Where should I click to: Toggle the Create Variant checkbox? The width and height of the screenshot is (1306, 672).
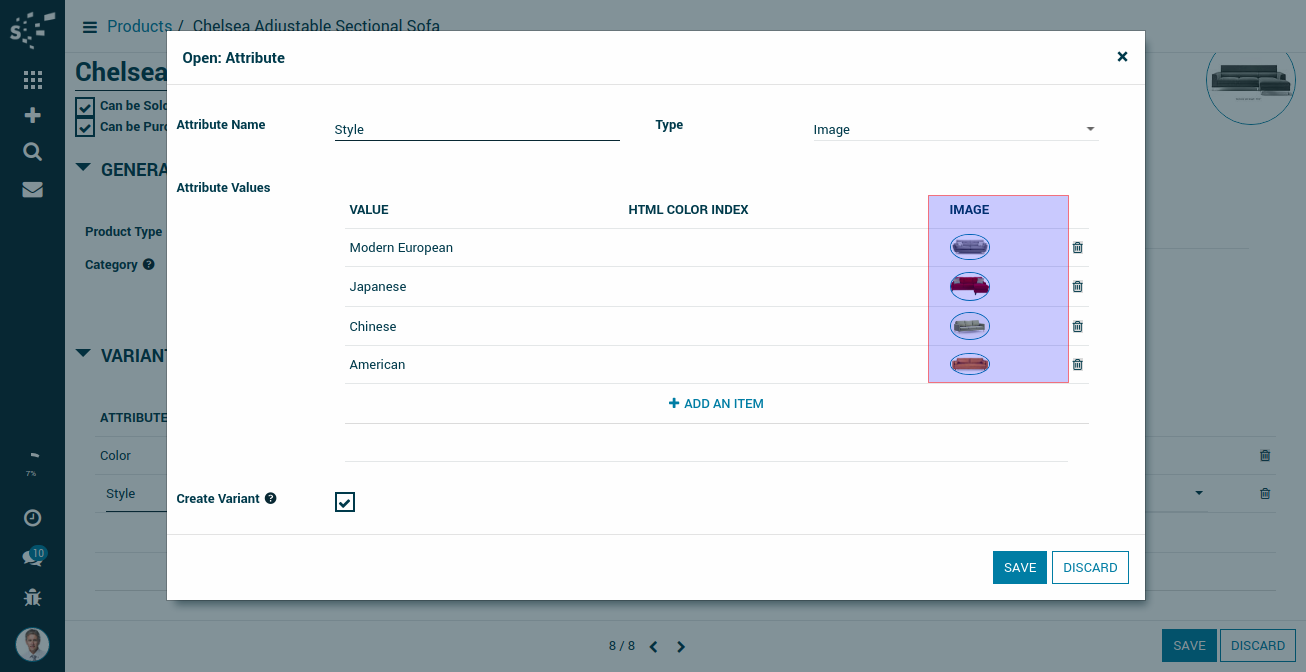[x=345, y=502]
